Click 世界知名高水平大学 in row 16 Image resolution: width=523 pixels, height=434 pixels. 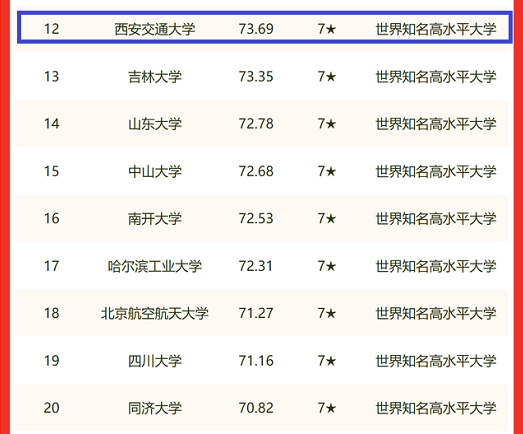(x=436, y=219)
